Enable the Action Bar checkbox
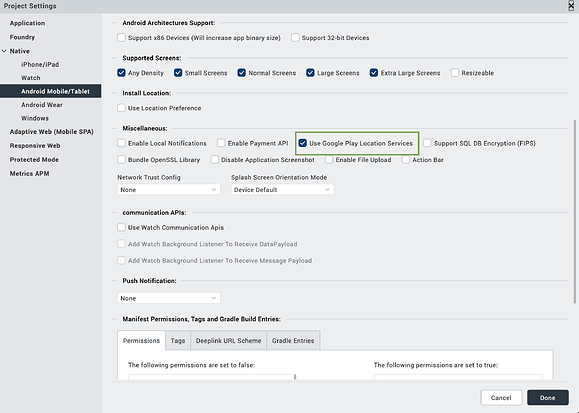Screen dimensions: 579x413 coord(406,160)
